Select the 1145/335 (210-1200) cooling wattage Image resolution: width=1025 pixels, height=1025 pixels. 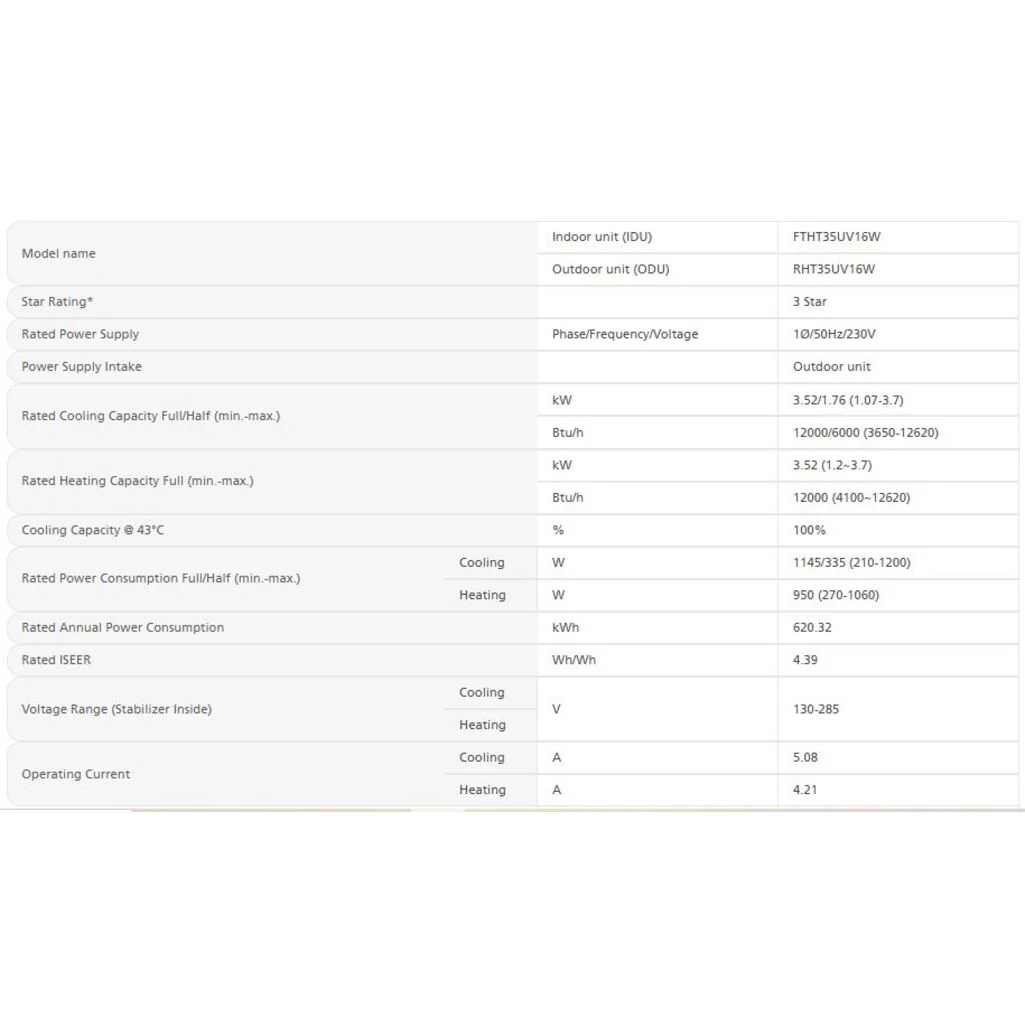851,563
